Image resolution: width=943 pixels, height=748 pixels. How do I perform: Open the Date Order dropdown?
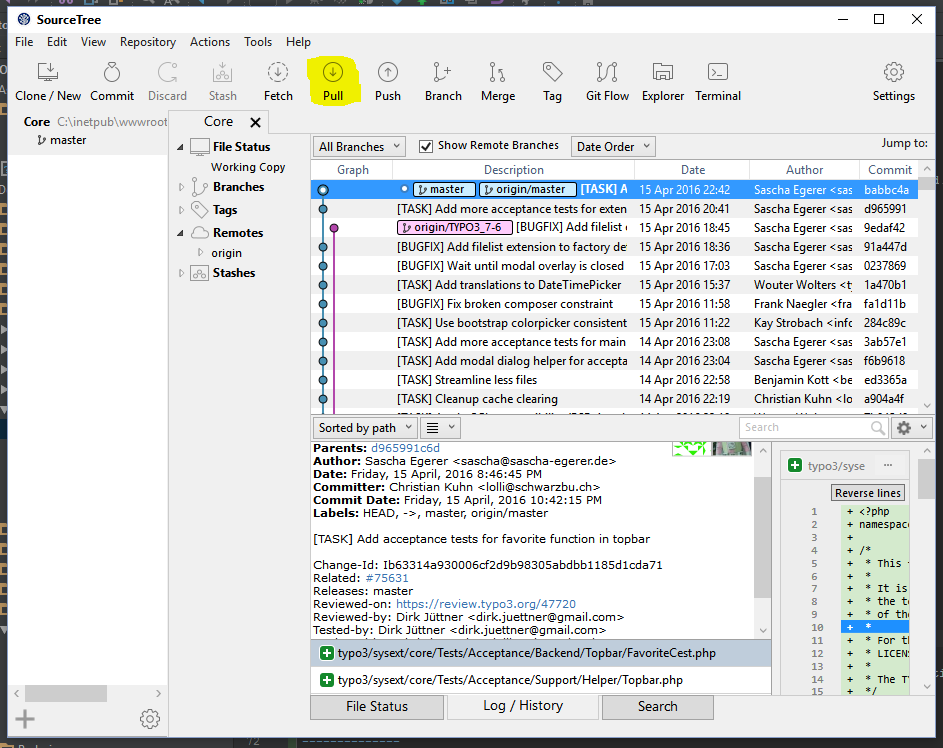pyautogui.click(x=613, y=147)
